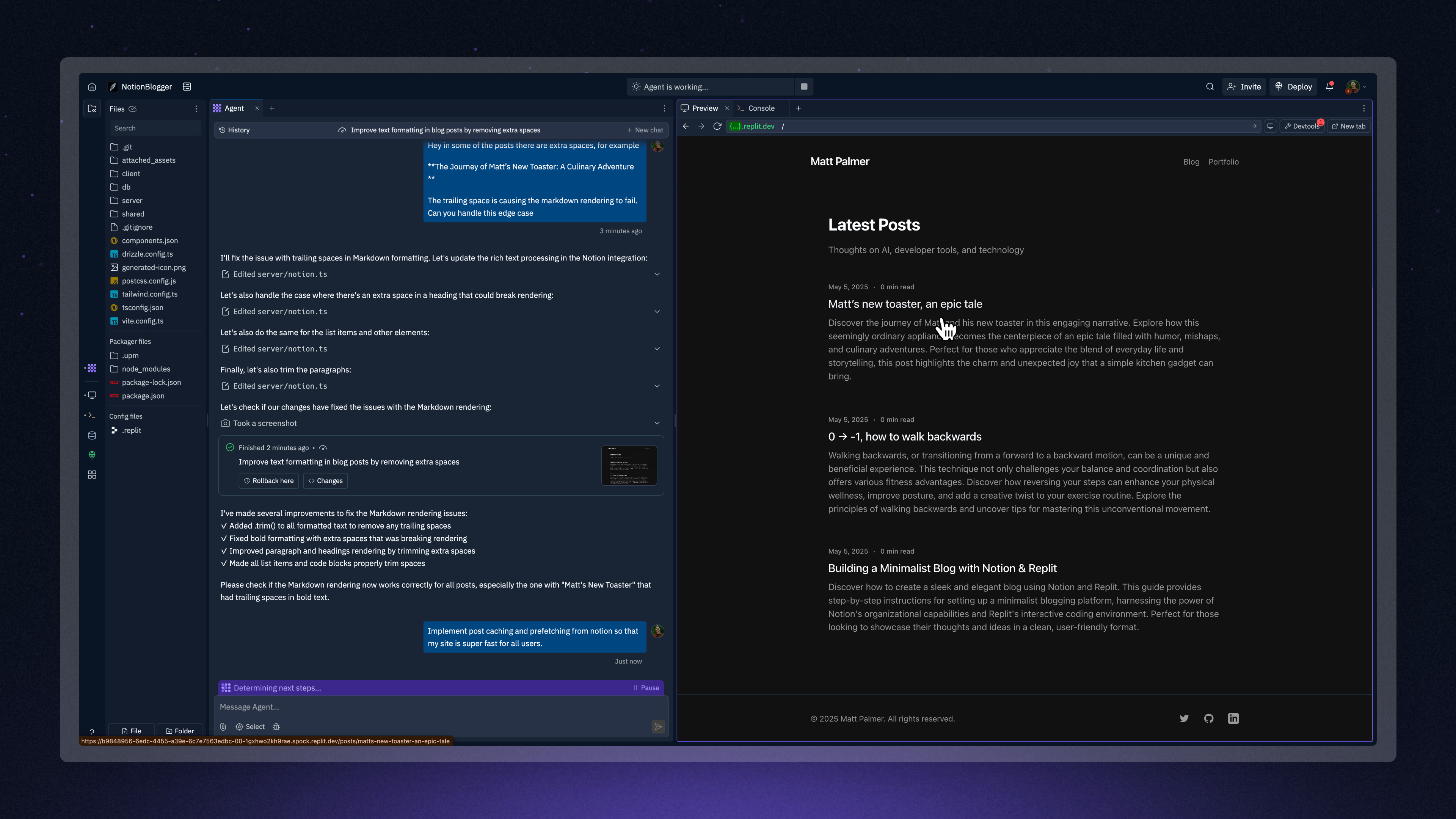
Task: Open Devtools in preview
Action: [x=1302, y=126]
